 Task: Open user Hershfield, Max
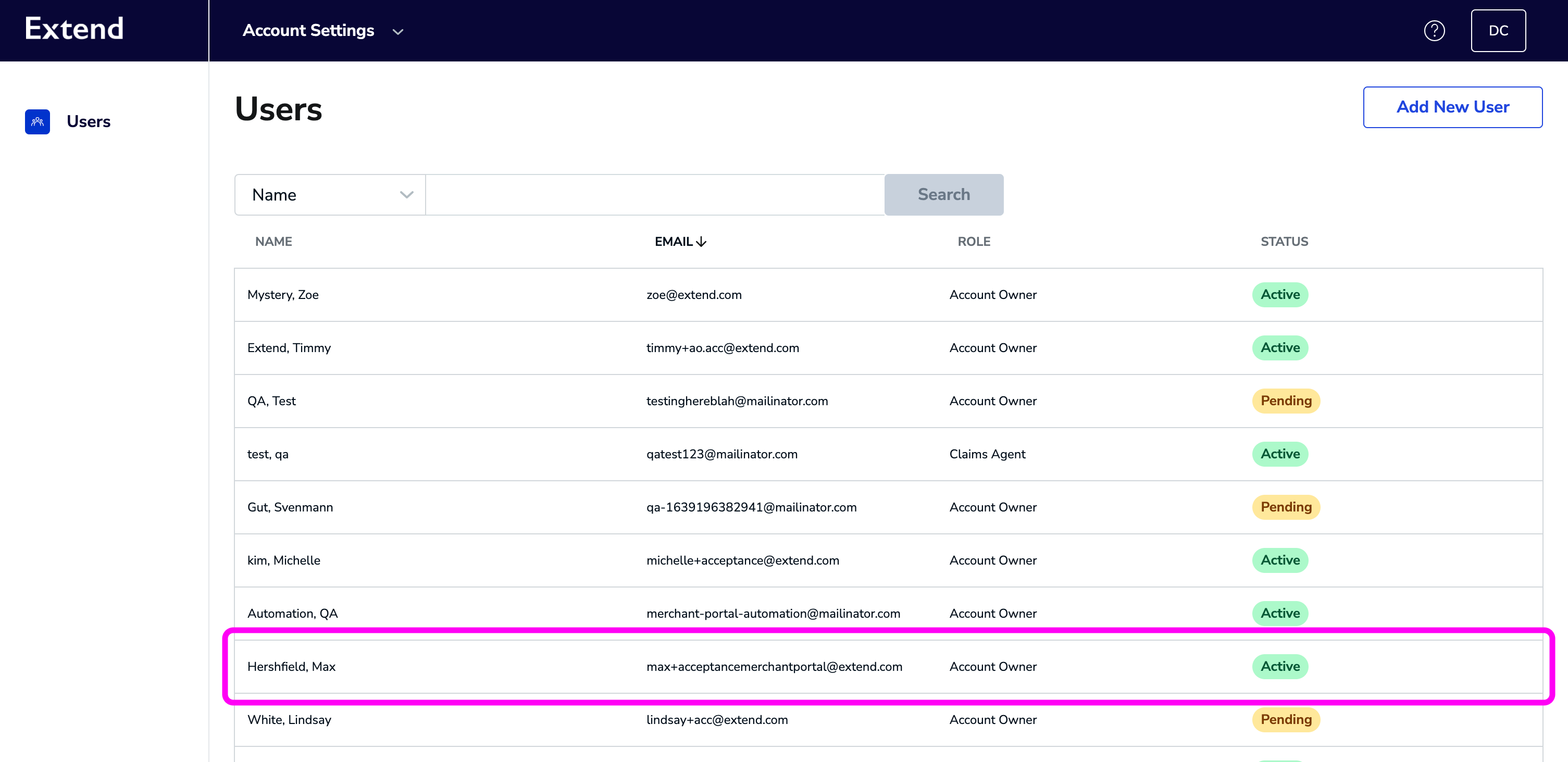pos(292,667)
